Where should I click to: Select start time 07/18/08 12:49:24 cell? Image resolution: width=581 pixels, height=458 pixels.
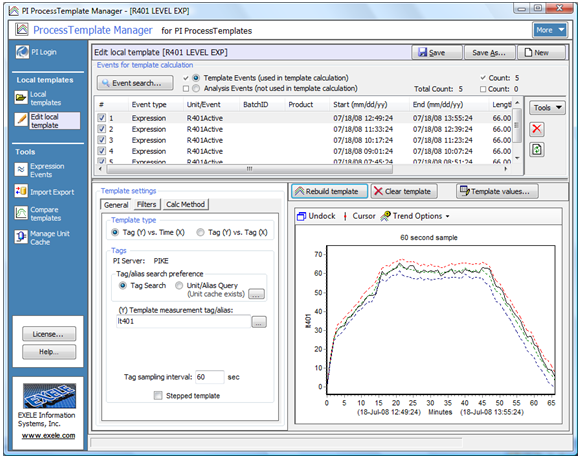pyautogui.click(x=363, y=118)
